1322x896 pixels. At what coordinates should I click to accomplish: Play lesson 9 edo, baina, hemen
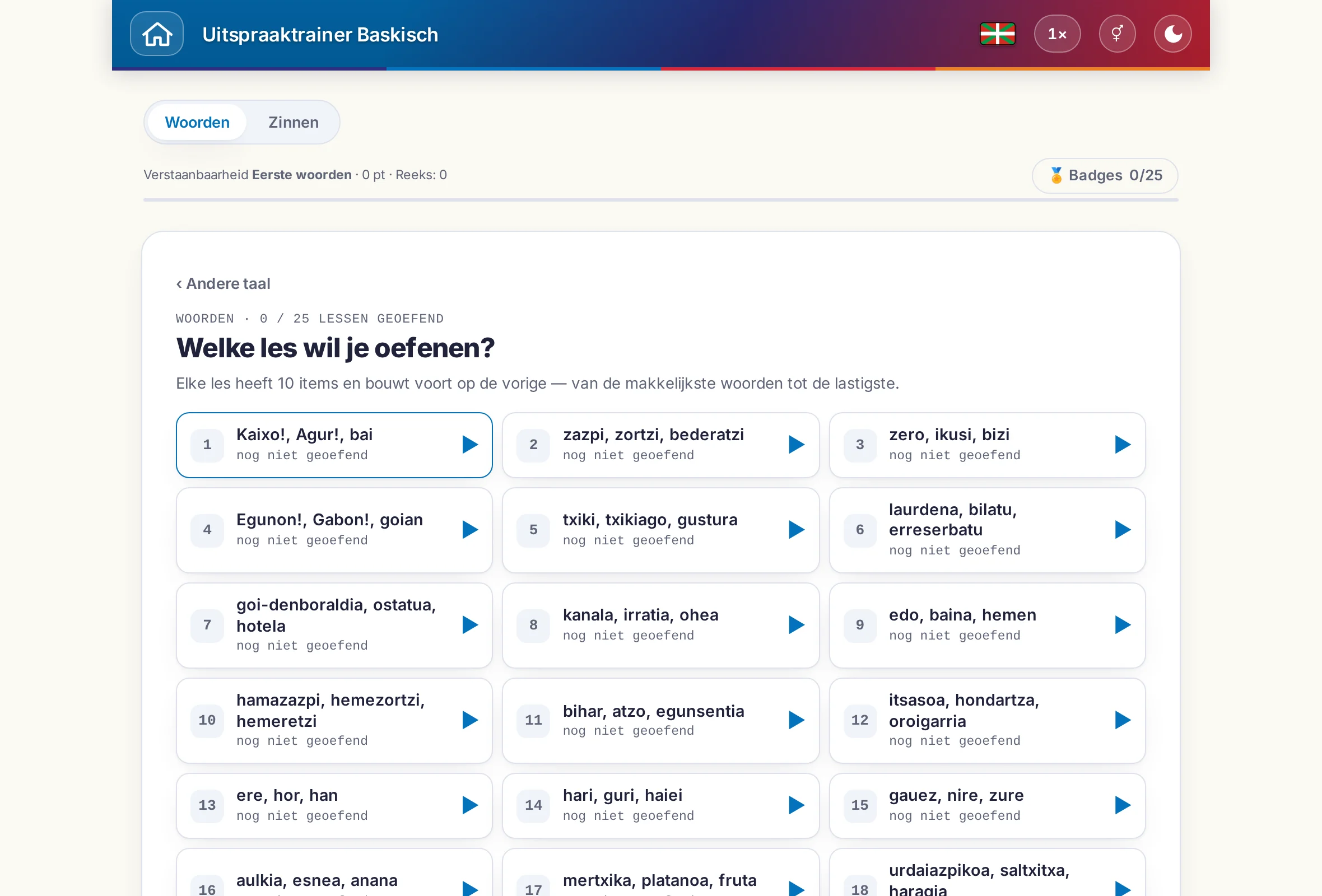(x=1123, y=626)
